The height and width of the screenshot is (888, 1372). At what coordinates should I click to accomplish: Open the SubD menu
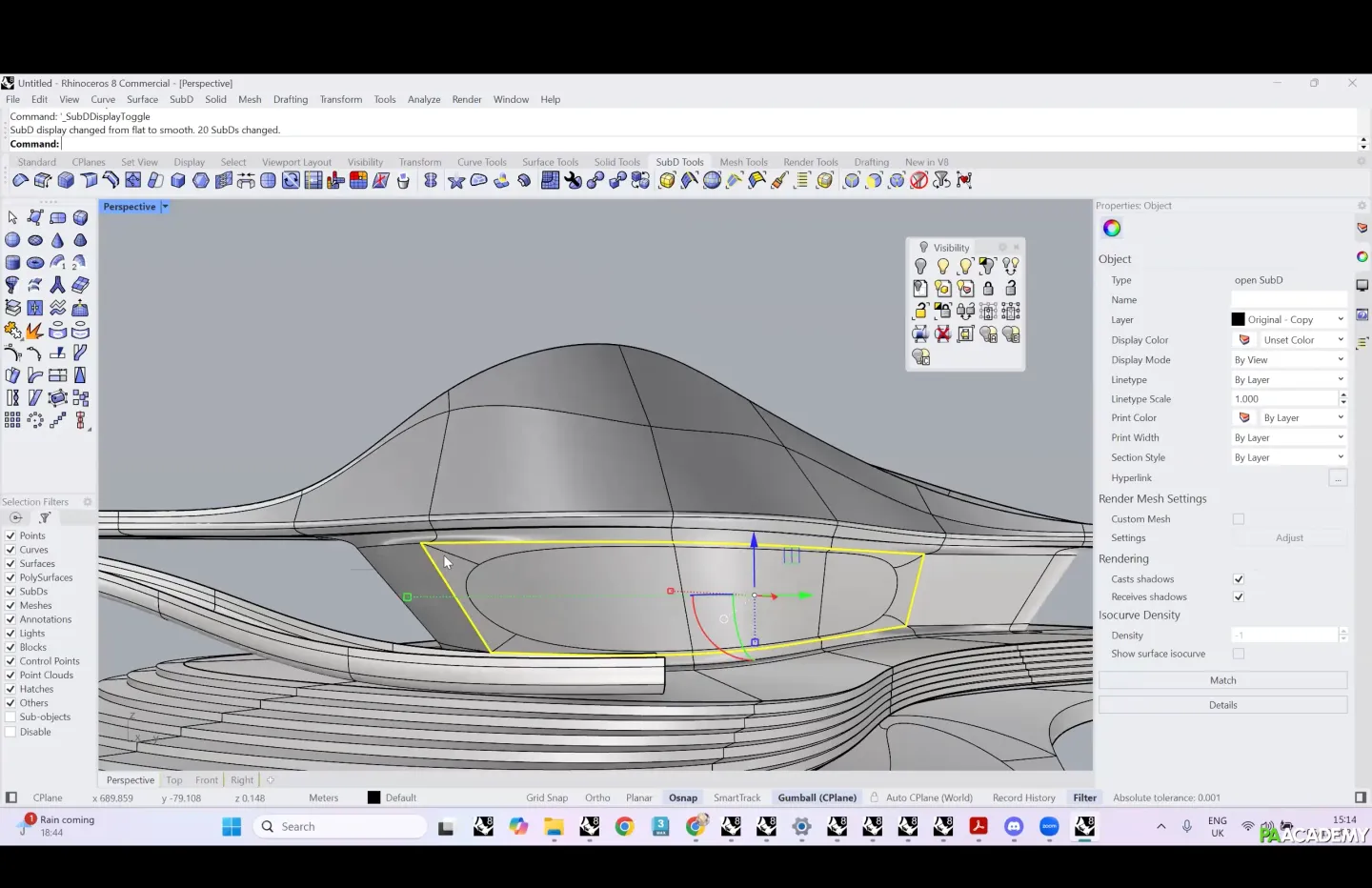[181, 99]
